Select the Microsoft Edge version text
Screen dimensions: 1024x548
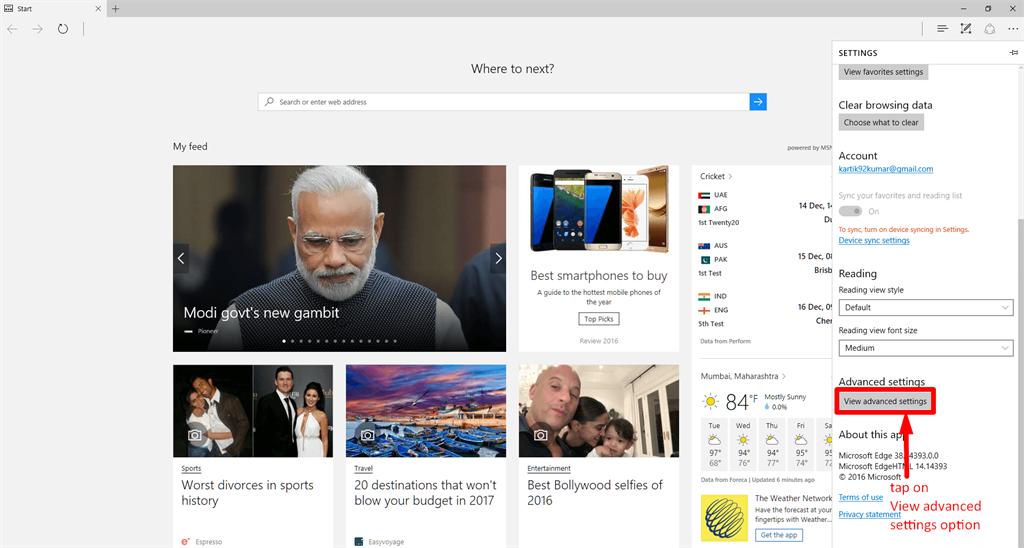[x=888, y=455]
